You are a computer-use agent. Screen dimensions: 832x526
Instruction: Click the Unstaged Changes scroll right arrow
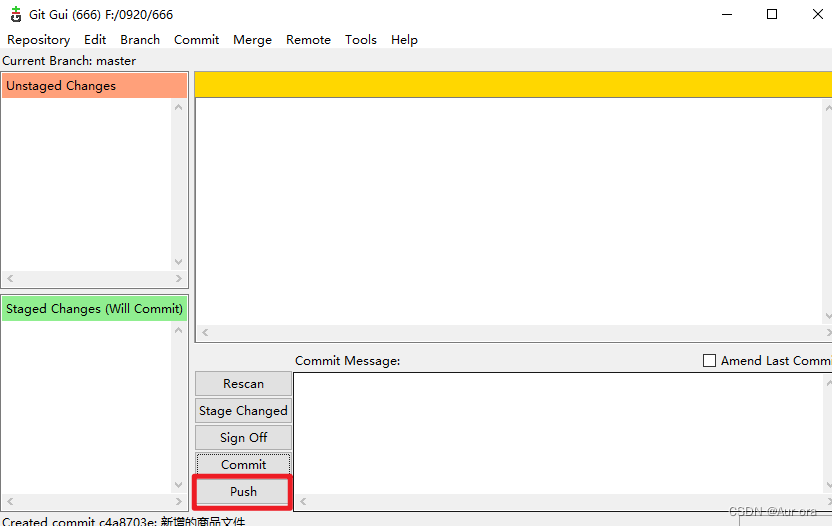178,278
